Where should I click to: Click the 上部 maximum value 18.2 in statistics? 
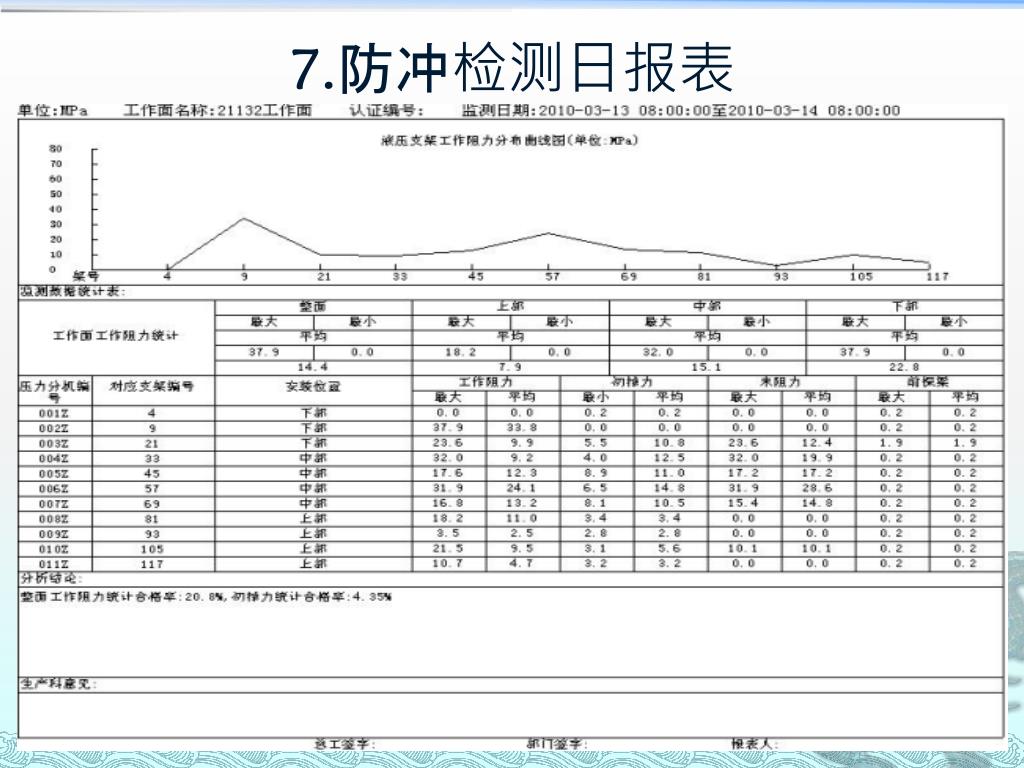[x=461, y=352]
